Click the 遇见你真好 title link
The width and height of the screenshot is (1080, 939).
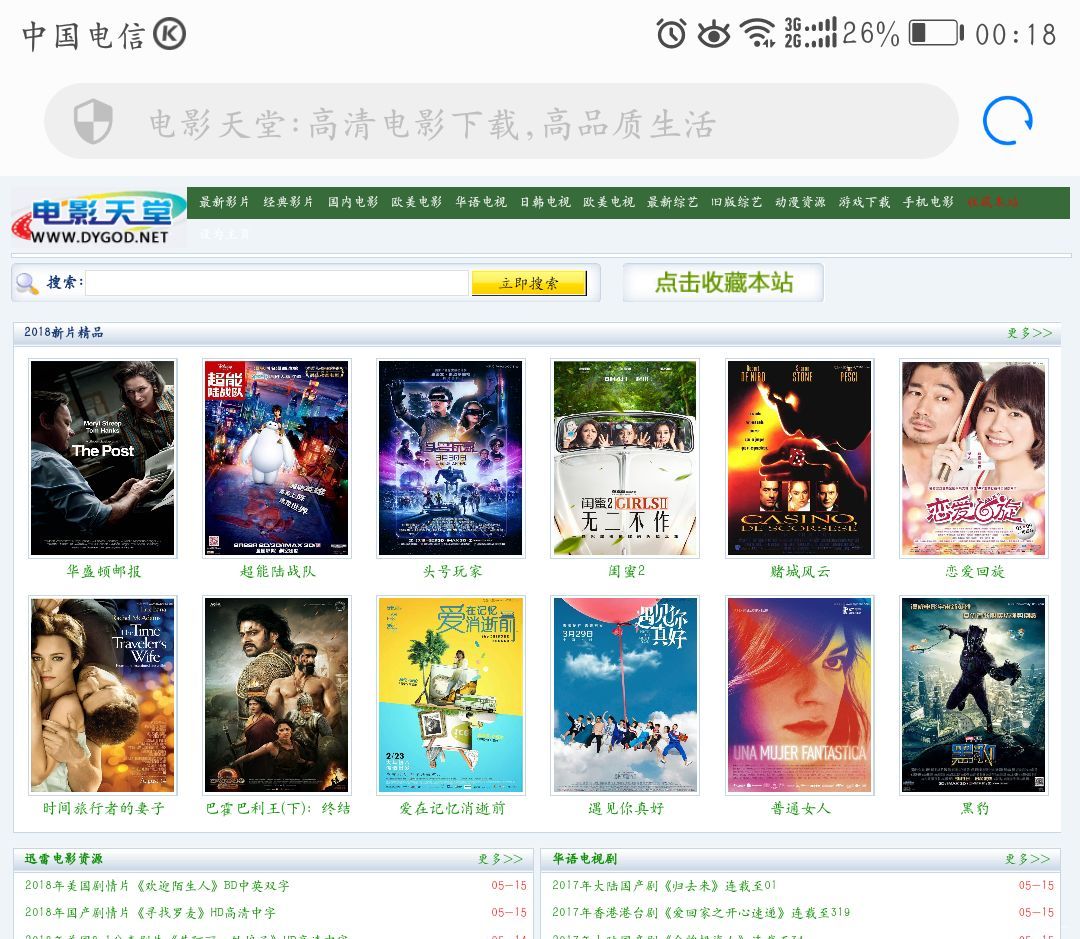[626, 808]
